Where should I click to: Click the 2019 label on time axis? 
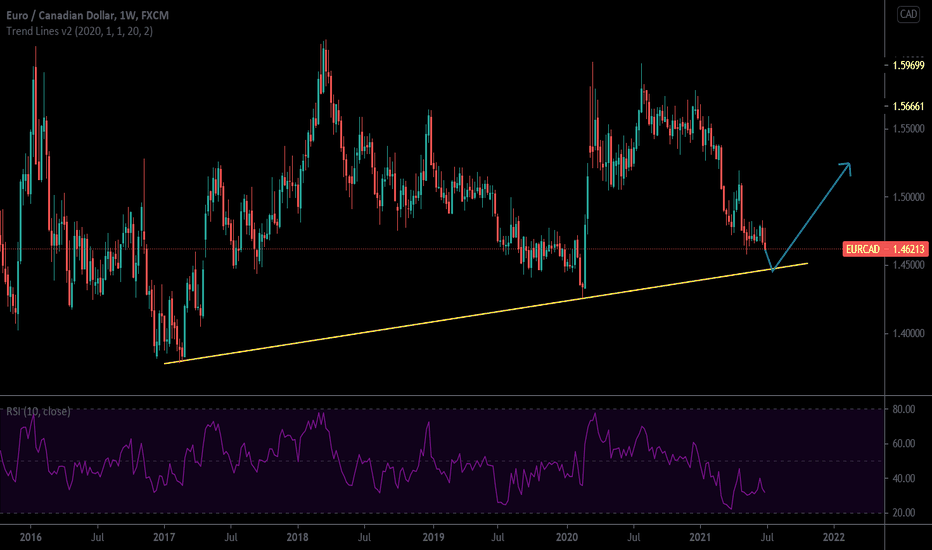pyautogui.click(x=433, y=538)
